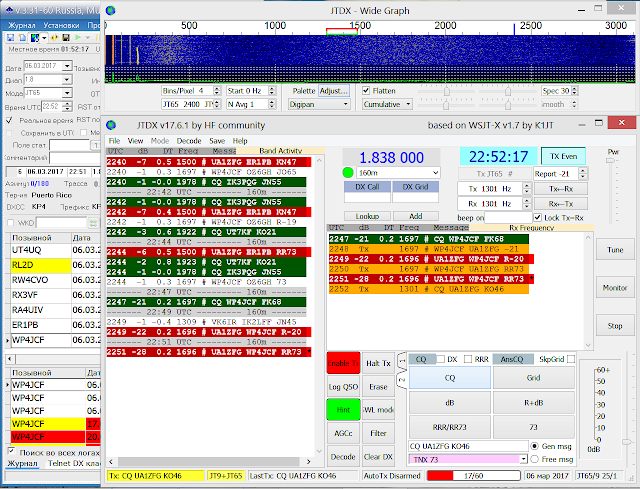Open the dropdown arrow beside the world map icon
Image resolution: width=640 pixels, height=489 pixels.
43,38
